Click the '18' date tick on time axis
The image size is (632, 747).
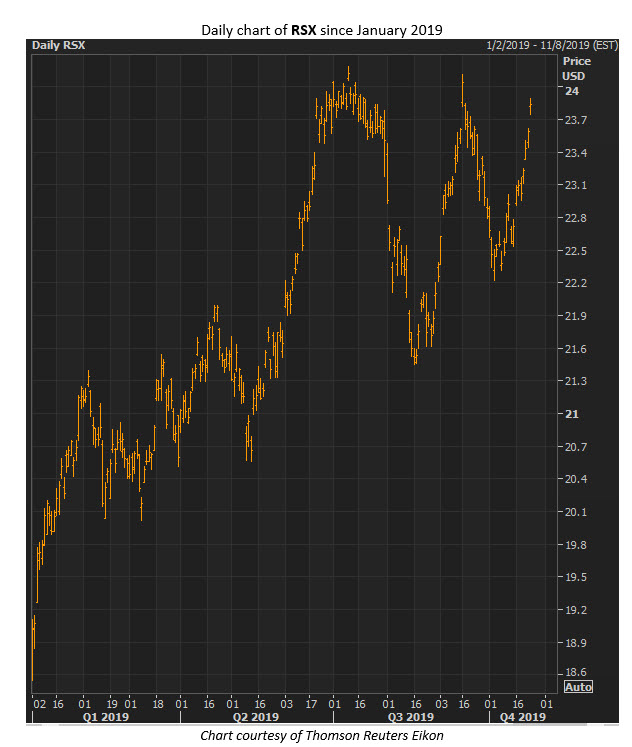(158, 704)
